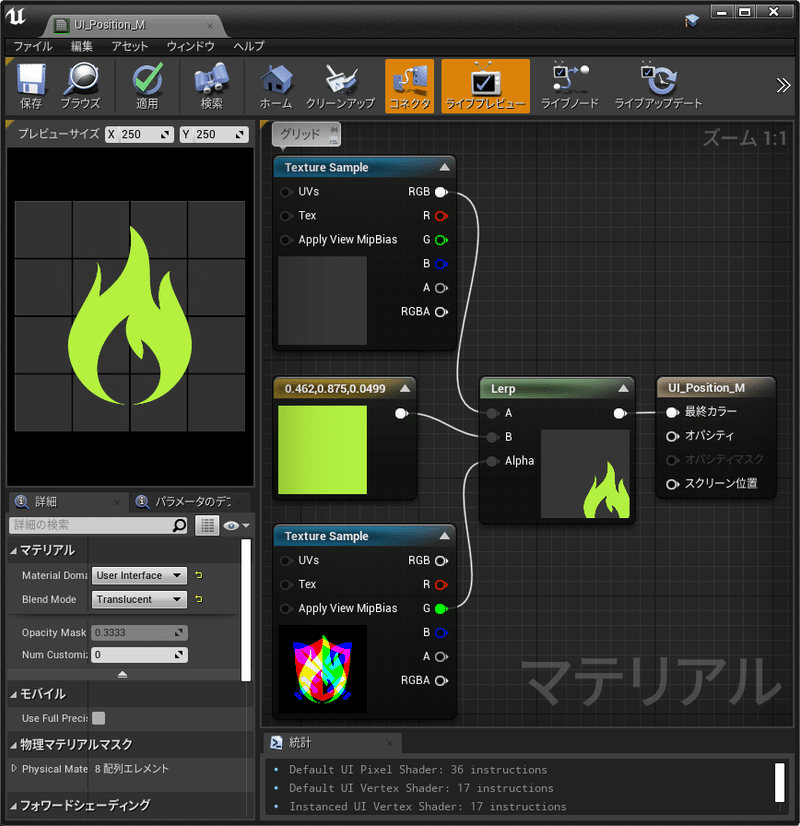Click the Lerp Alpha input pin

click(492, 461)
